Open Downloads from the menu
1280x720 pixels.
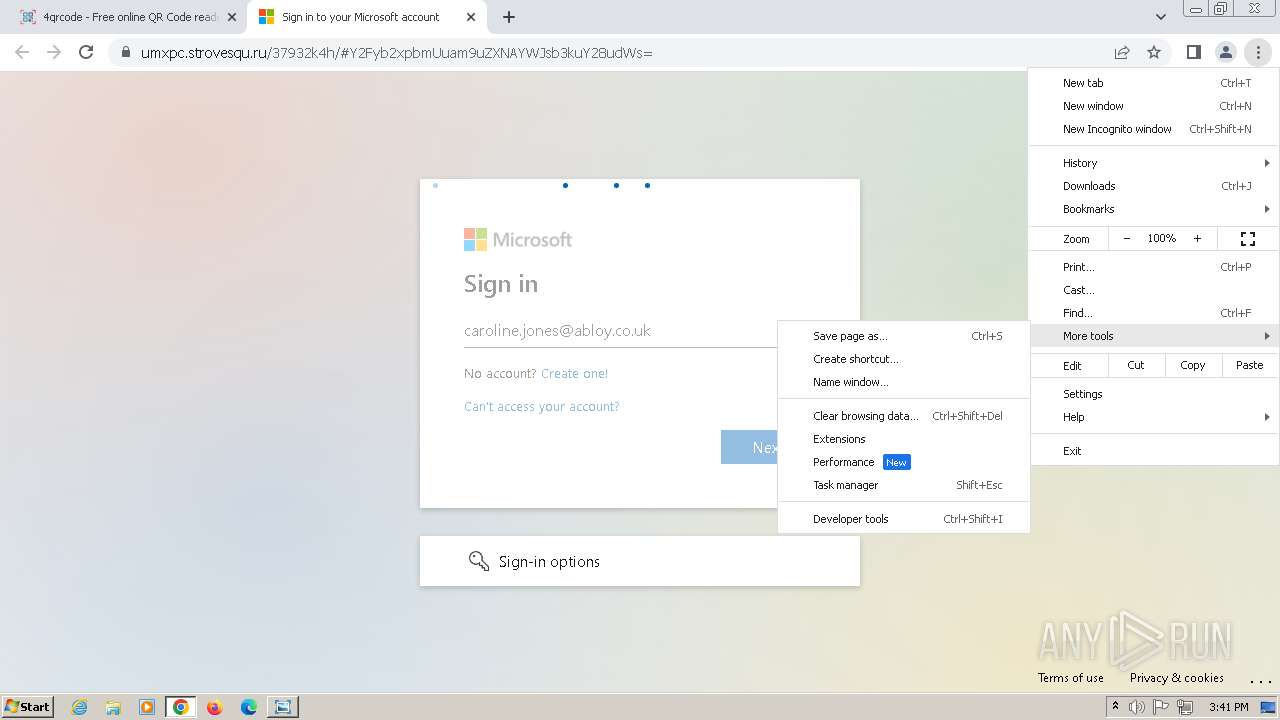[1154, 186]
